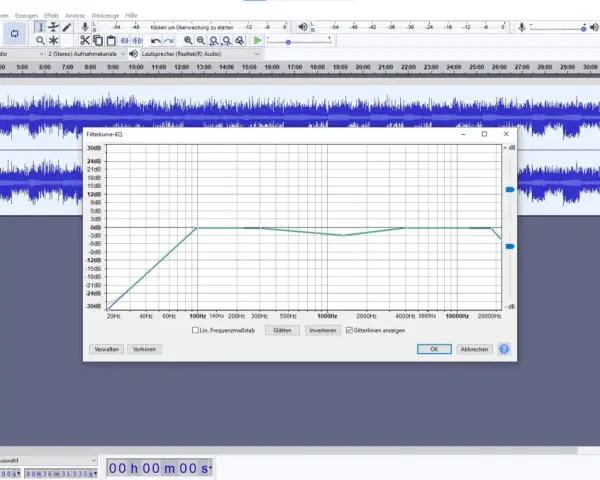Click 15:00 mark on timeline ruler

tap(249, 67)
